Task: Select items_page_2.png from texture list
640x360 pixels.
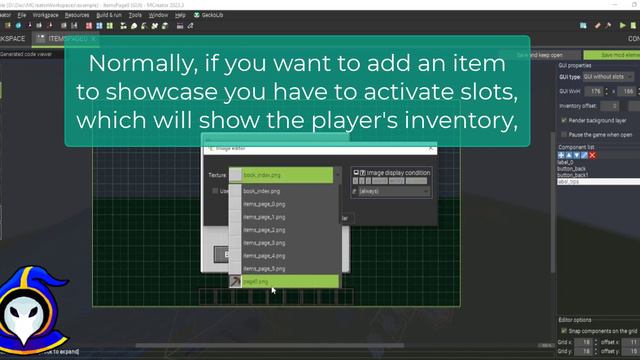Action: pos(284,230)
